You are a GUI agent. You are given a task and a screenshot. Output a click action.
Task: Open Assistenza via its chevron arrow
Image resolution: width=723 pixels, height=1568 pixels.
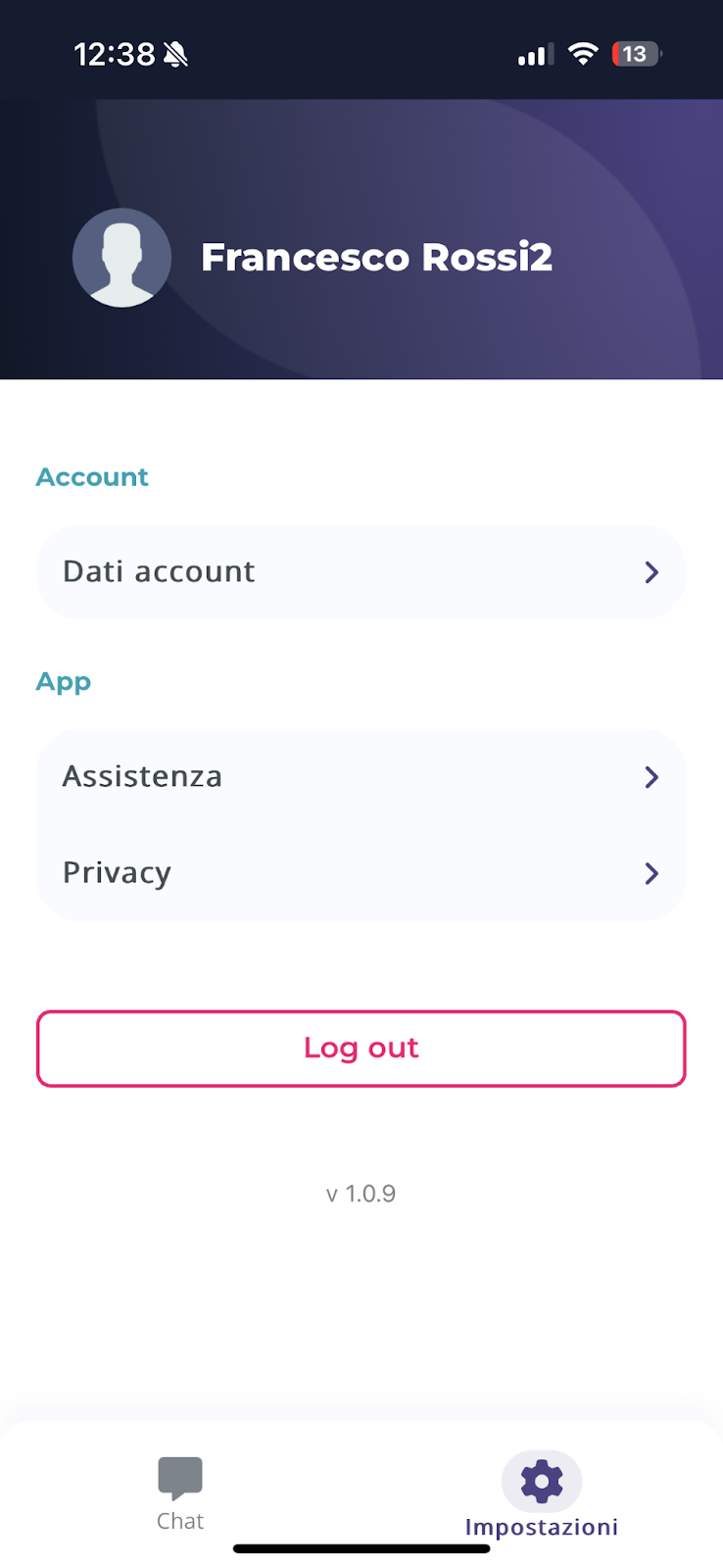click(x=651, y=777)
